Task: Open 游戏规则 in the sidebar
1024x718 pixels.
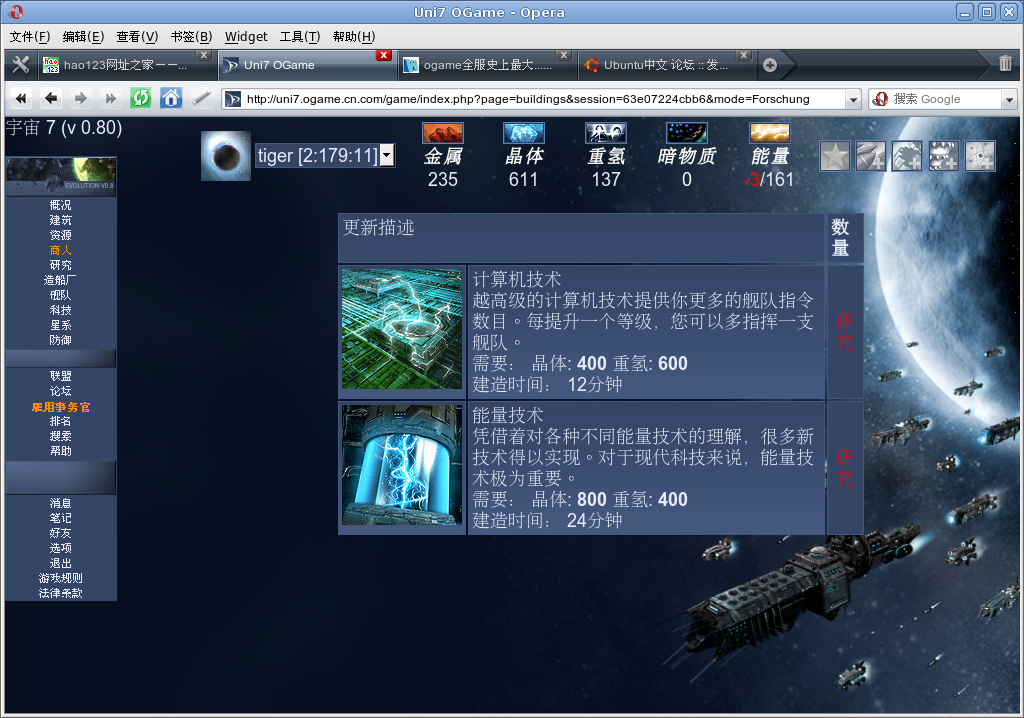Action: [61, 578]
